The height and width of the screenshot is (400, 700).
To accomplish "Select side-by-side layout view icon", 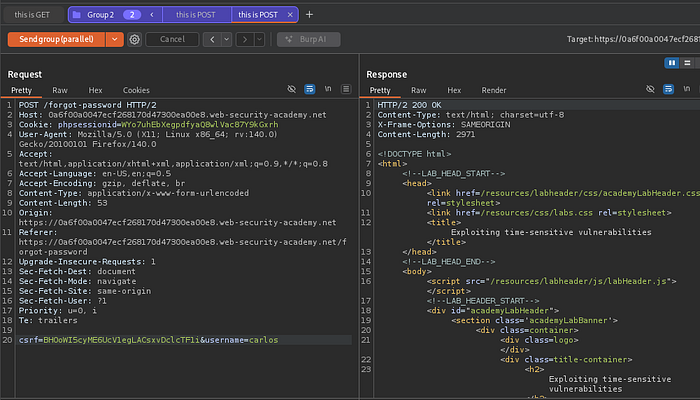I will [672, 63].
